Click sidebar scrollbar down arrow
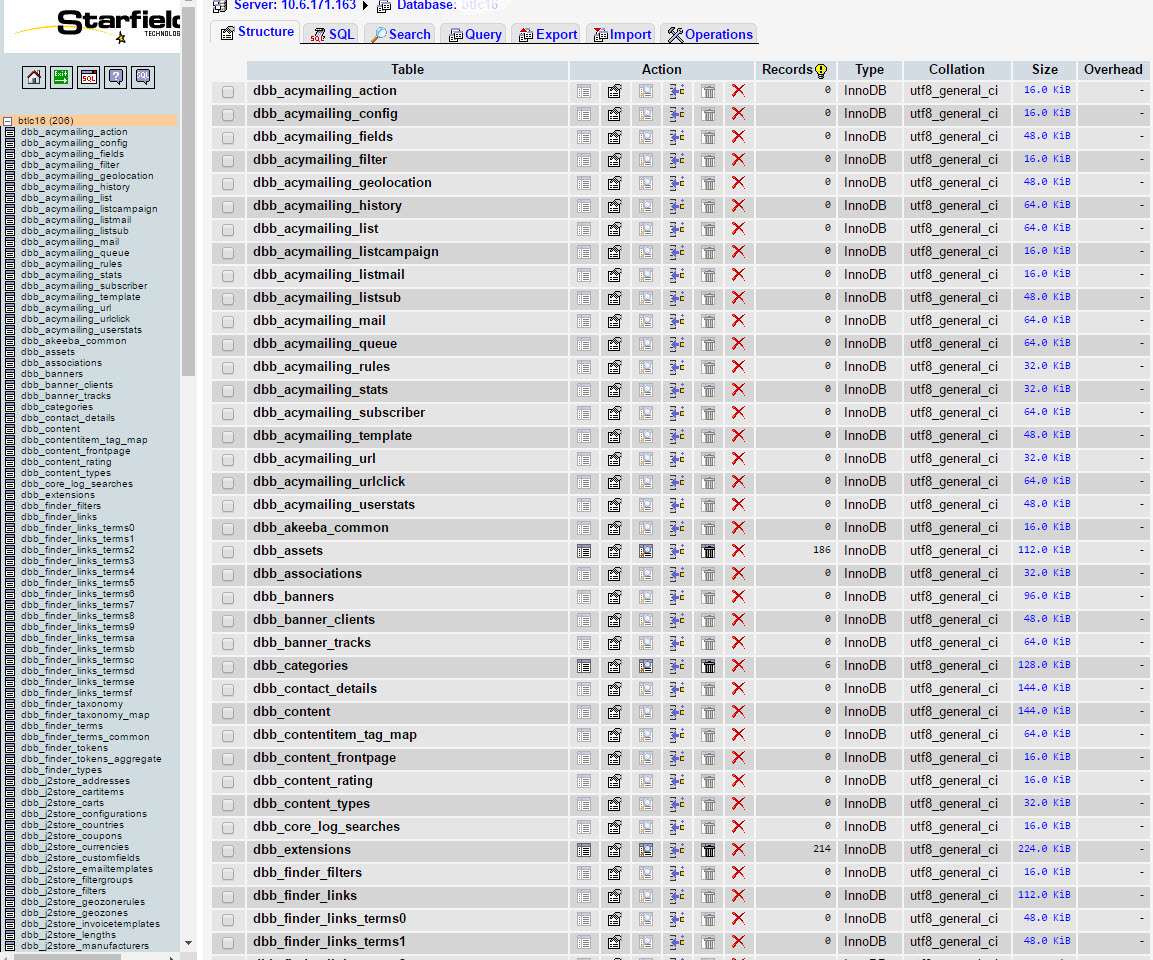The width and height of the screenshot is (1153, 960). coord(188,942)
